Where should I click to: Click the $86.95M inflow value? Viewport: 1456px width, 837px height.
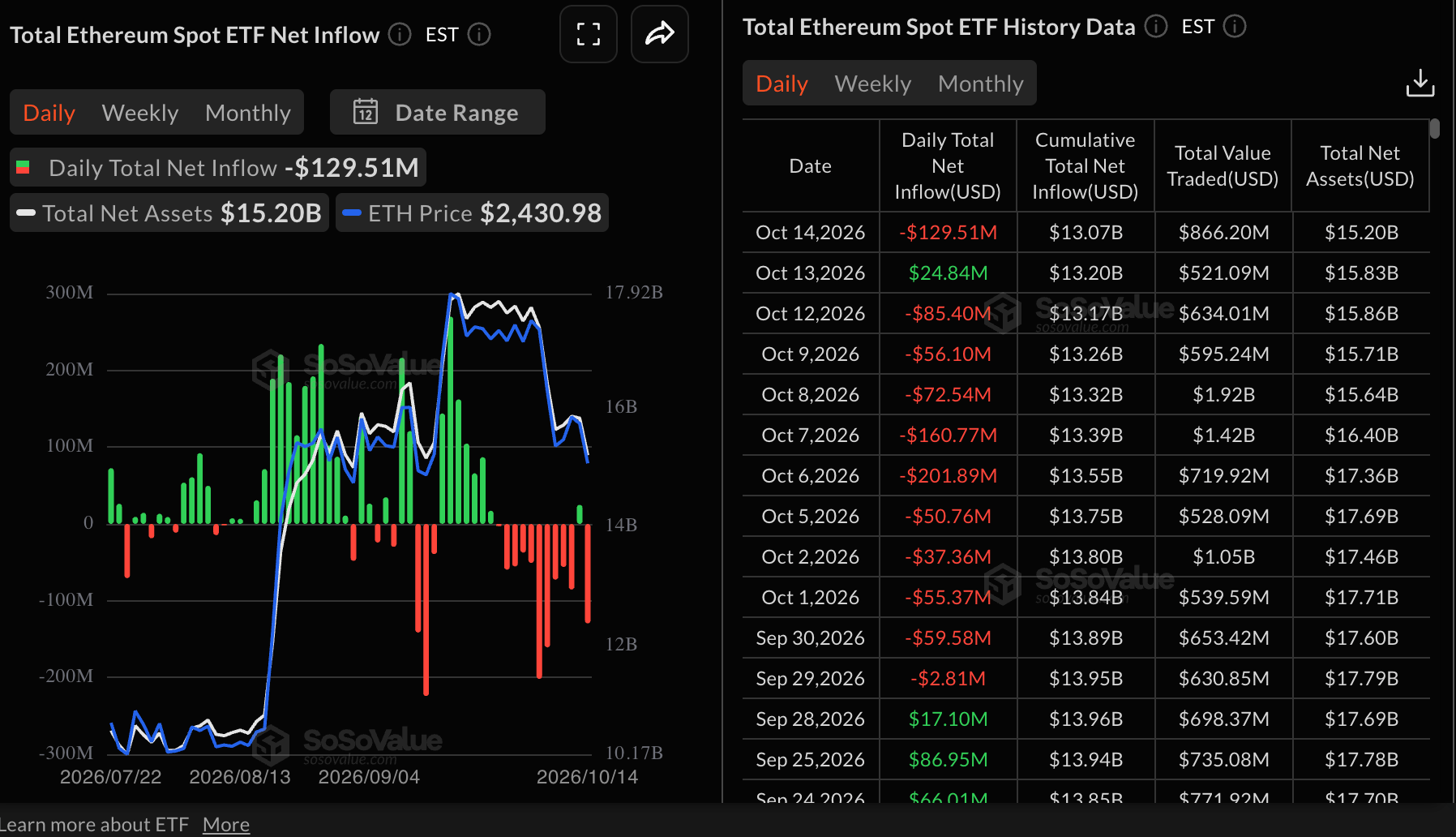point(948,760)
